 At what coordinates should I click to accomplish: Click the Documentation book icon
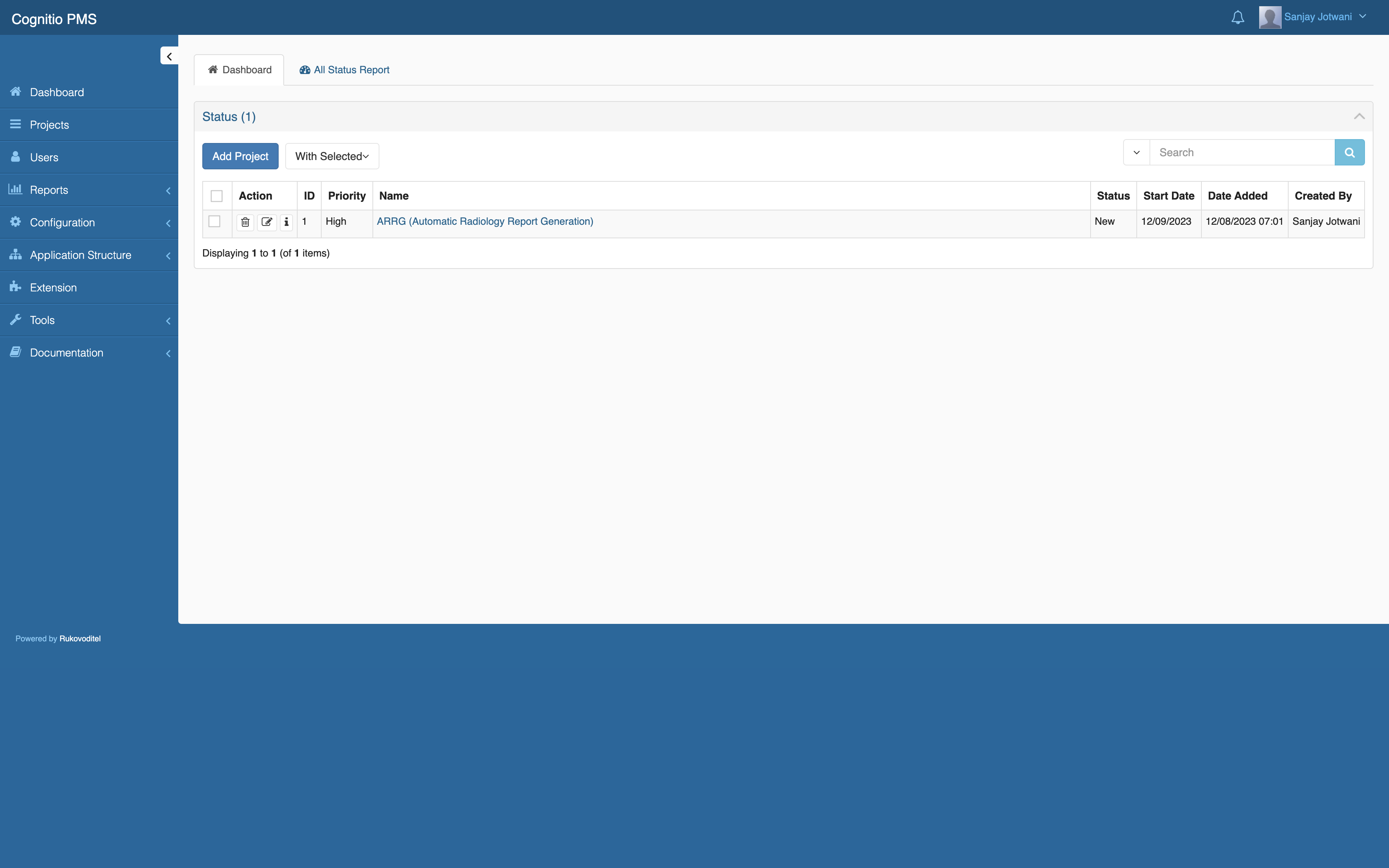16,352
